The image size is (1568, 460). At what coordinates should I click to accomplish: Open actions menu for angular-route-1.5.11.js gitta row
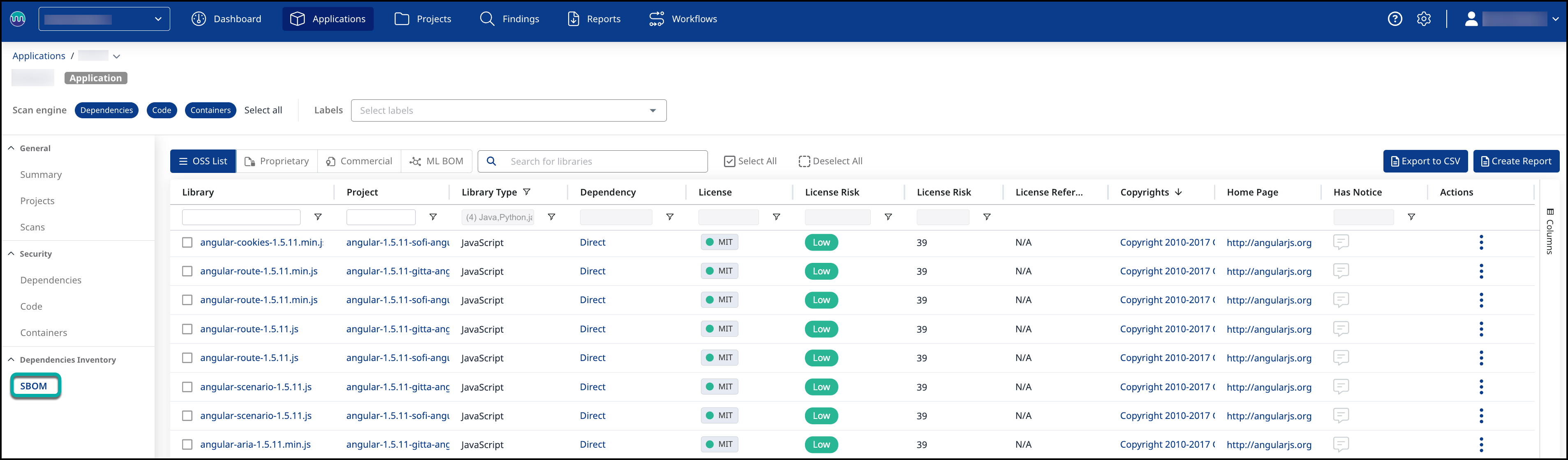click(x=1481, y=329)
